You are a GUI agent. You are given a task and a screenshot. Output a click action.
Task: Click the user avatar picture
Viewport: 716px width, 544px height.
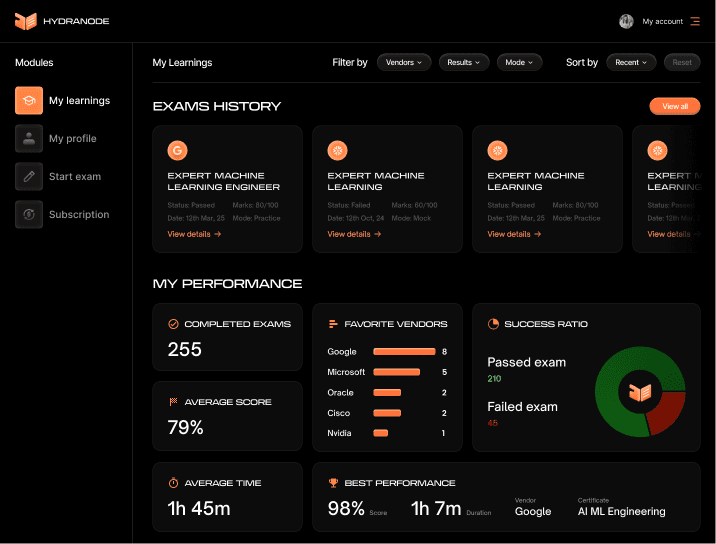click(626, 21)
